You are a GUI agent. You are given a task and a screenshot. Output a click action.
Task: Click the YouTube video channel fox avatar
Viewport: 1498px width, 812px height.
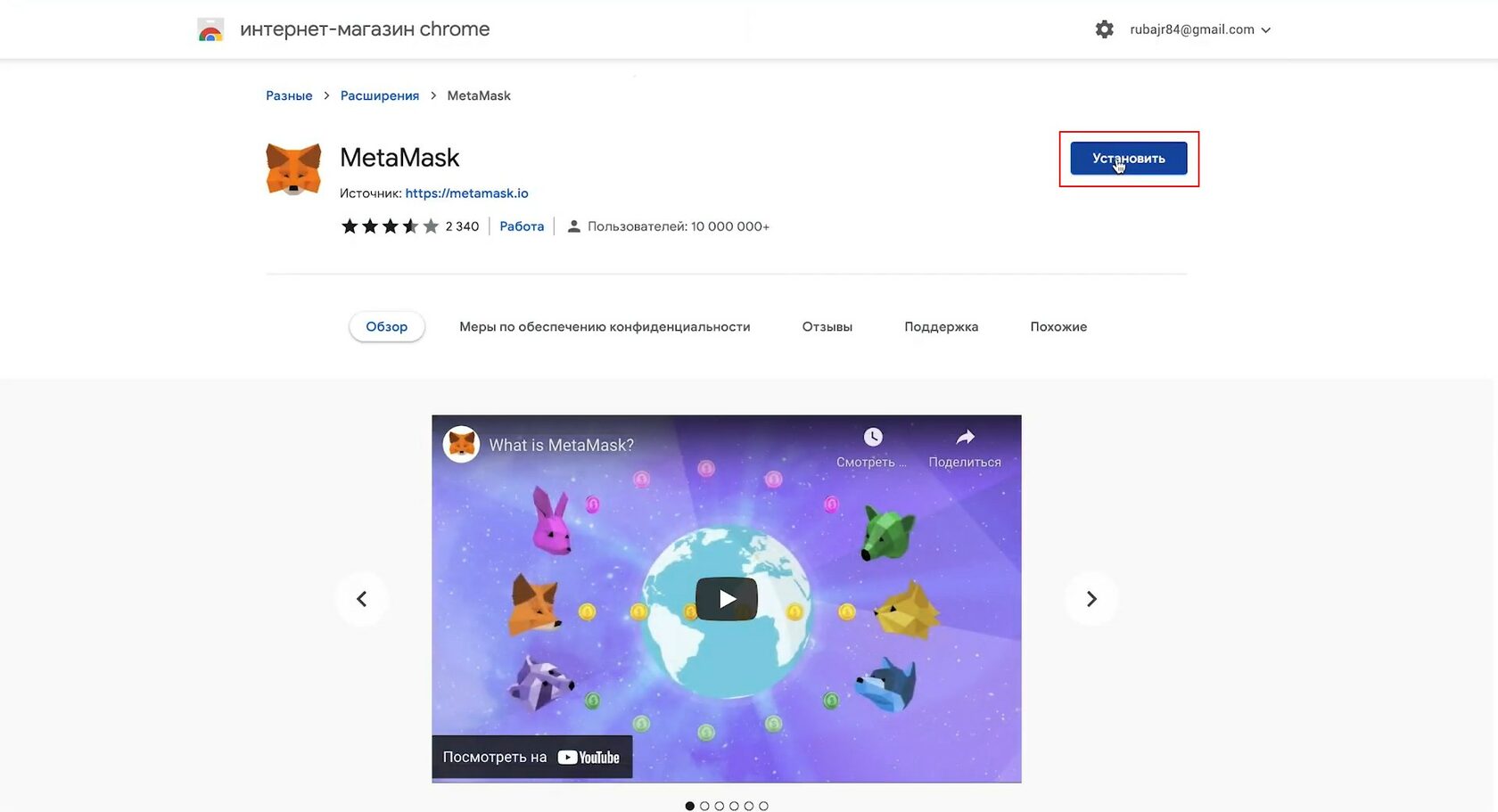[x=462, y=444]
